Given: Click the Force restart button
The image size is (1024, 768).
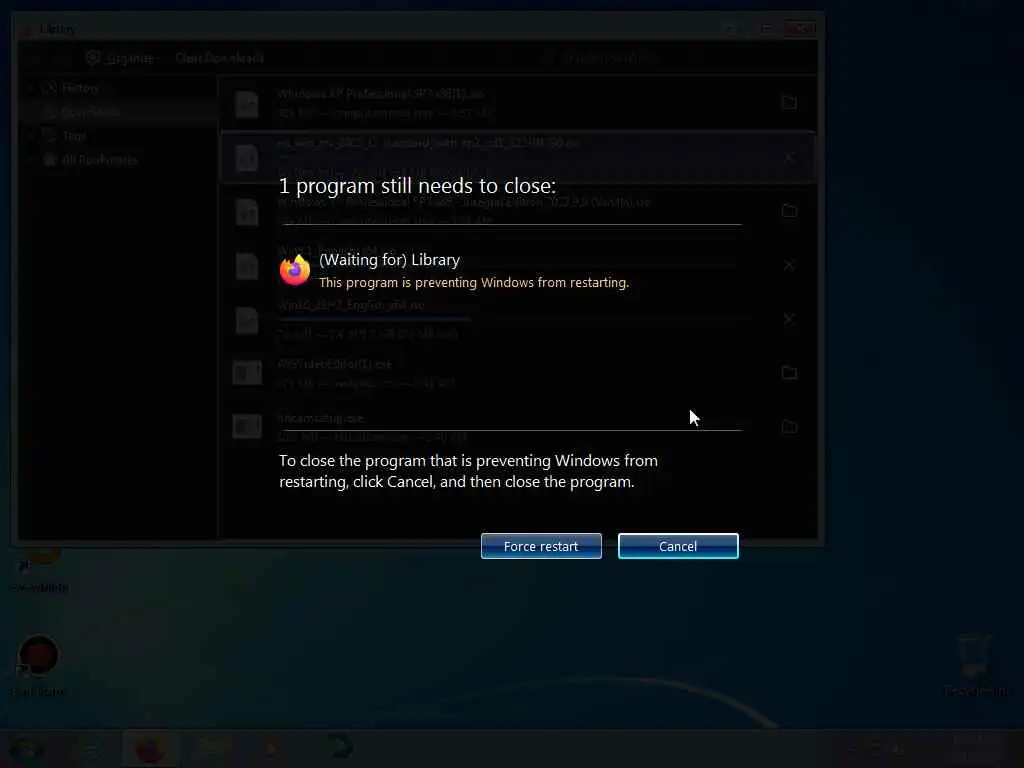Looking at the screenshot, I should [541, 546].
